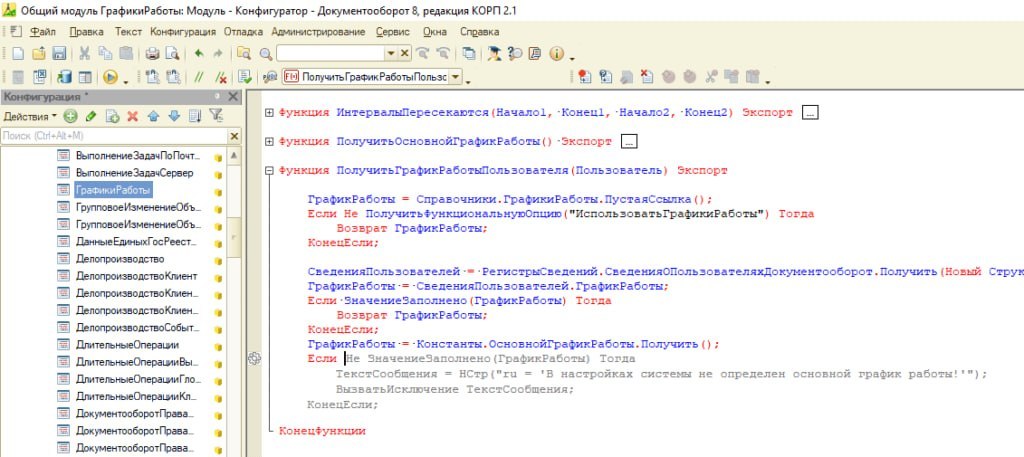Open the configuration tree filter funnel icon

point(216,116)
